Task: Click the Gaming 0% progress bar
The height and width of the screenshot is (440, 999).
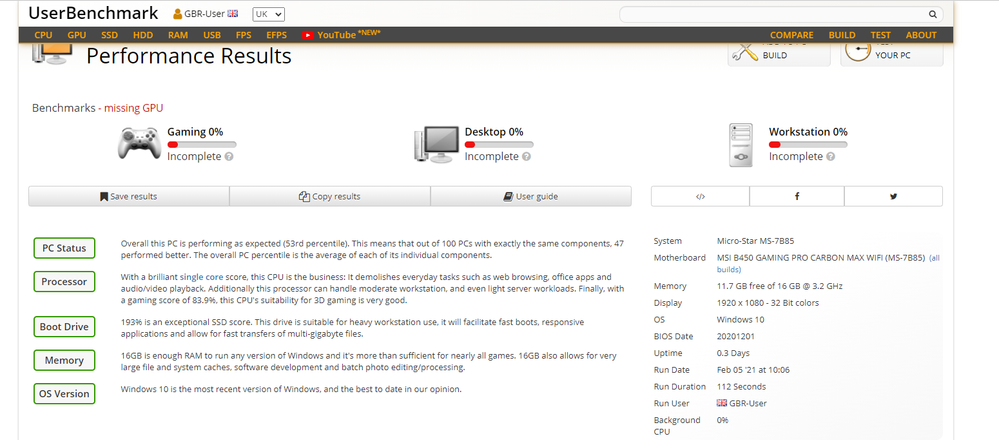Action: [201, 145]
